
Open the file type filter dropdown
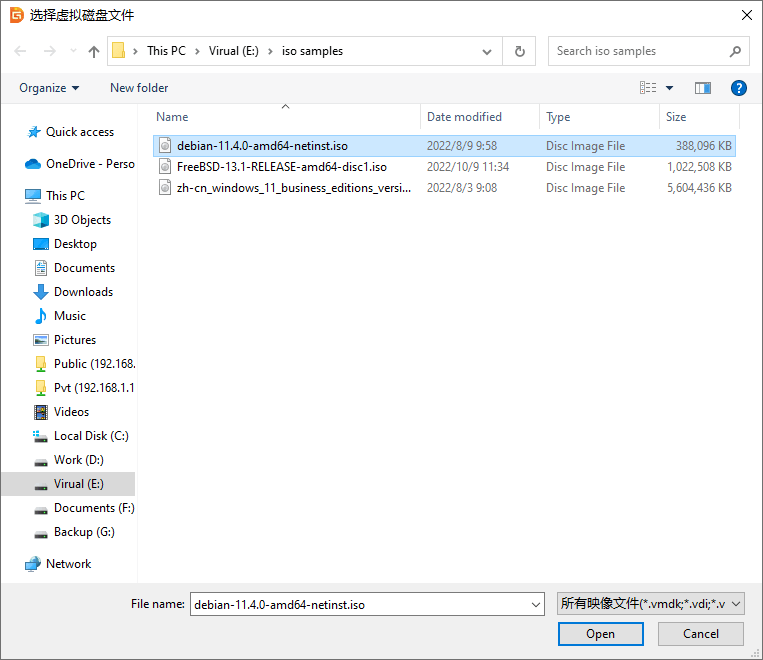pyautogui.click(x=651, y=604)
